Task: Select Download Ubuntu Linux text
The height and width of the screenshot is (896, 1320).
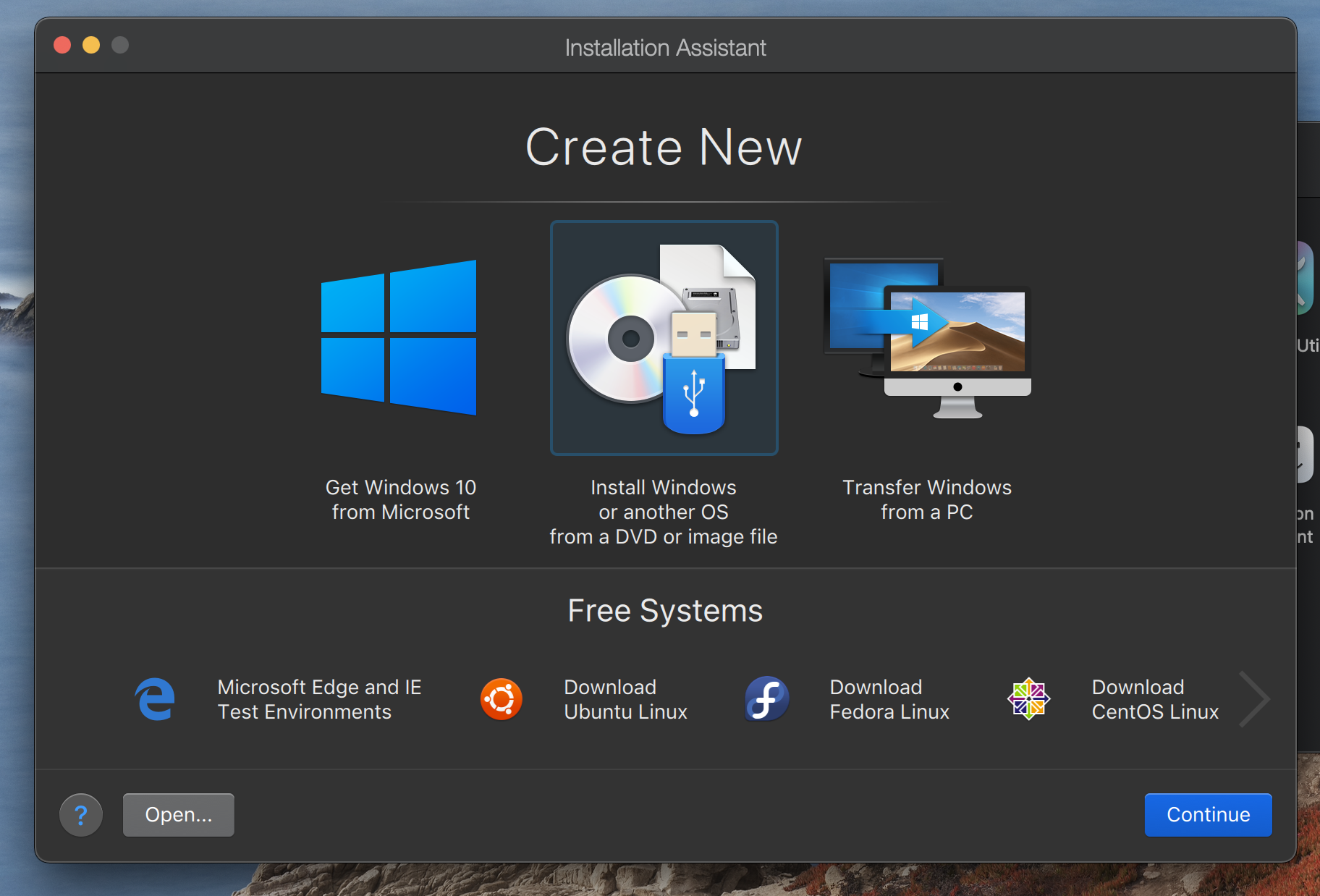Action: click(x=625, y=699)
